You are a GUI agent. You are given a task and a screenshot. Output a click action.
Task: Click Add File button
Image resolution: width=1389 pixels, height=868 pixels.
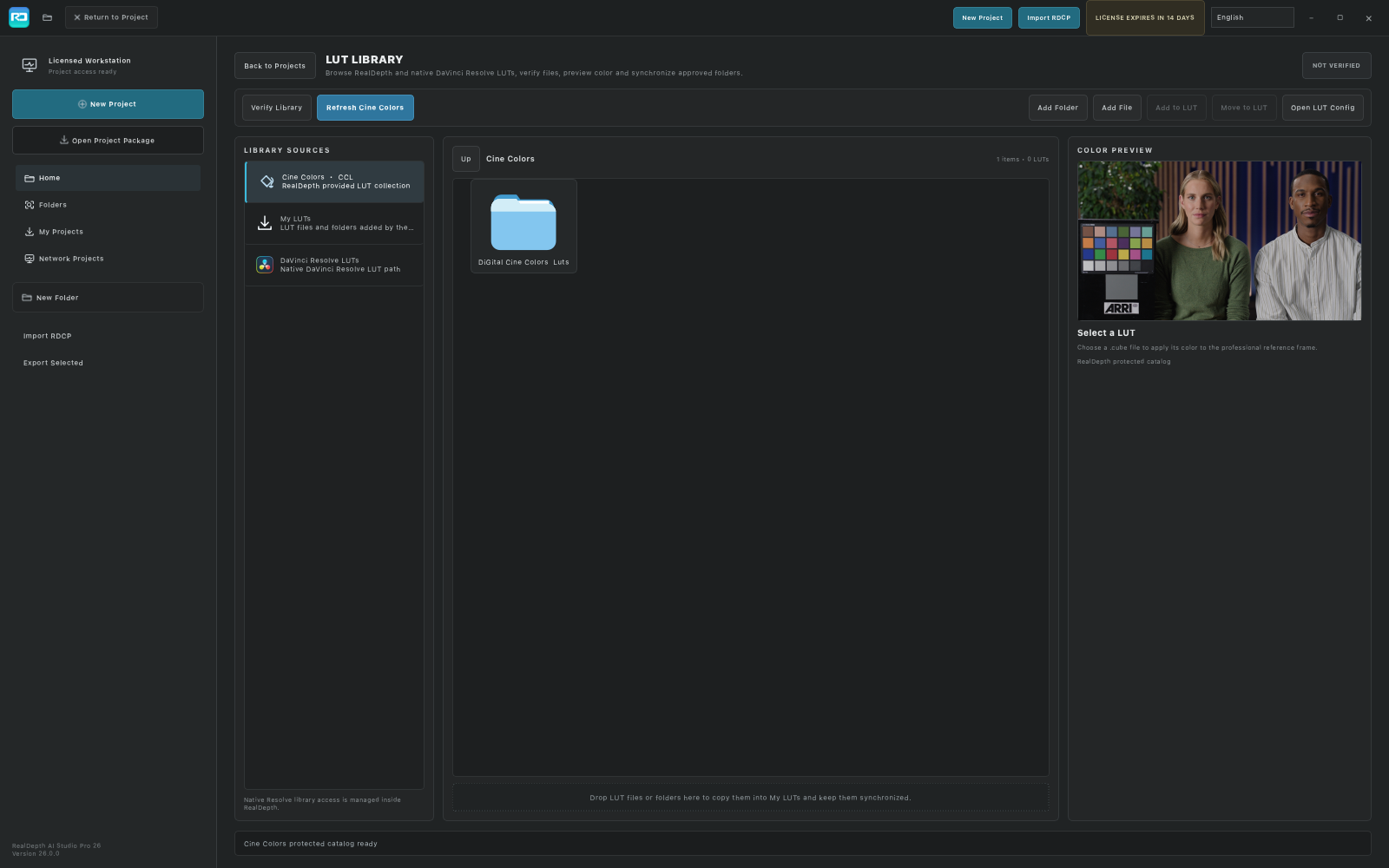pyautogui.click(x=1117, y=108)
